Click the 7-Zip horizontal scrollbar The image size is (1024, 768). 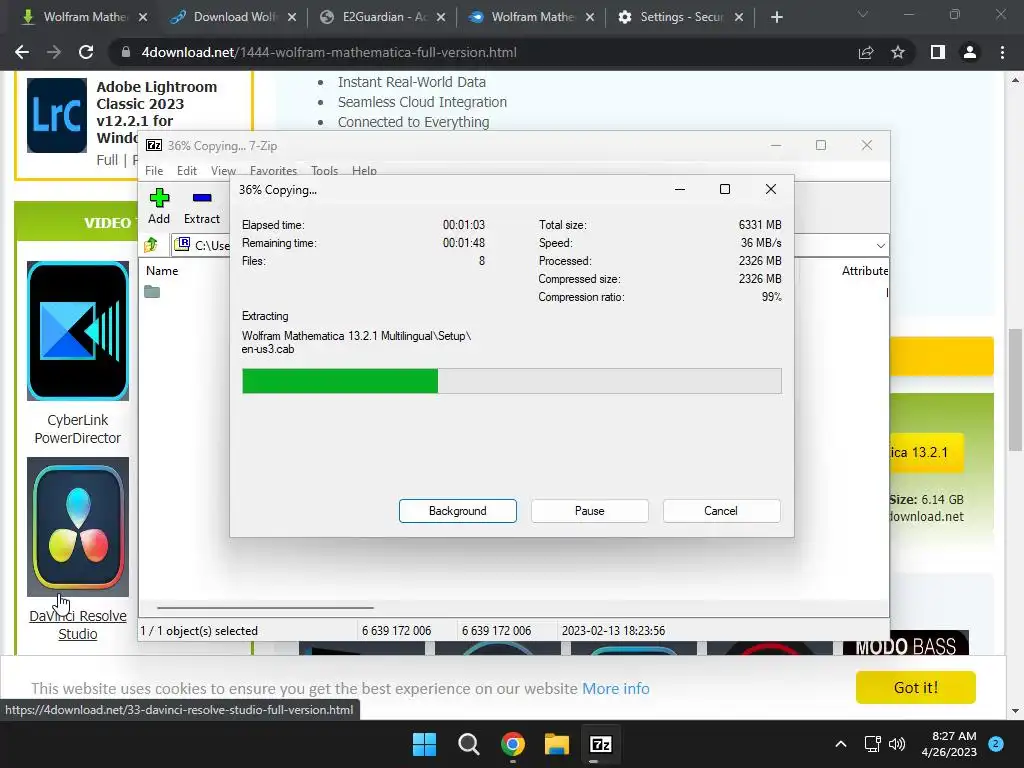pos(265,607)
